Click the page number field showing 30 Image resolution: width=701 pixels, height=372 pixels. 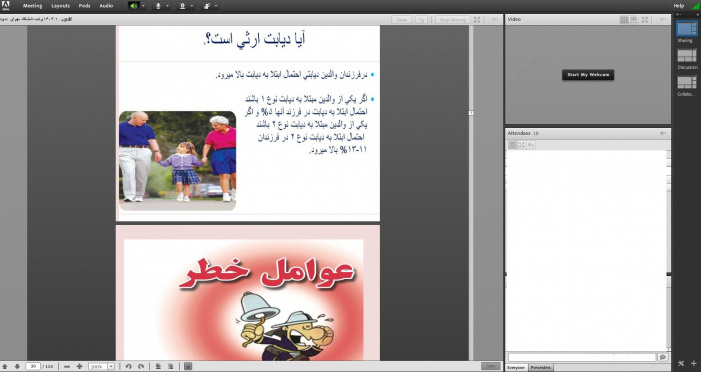(x=33, y=366)
